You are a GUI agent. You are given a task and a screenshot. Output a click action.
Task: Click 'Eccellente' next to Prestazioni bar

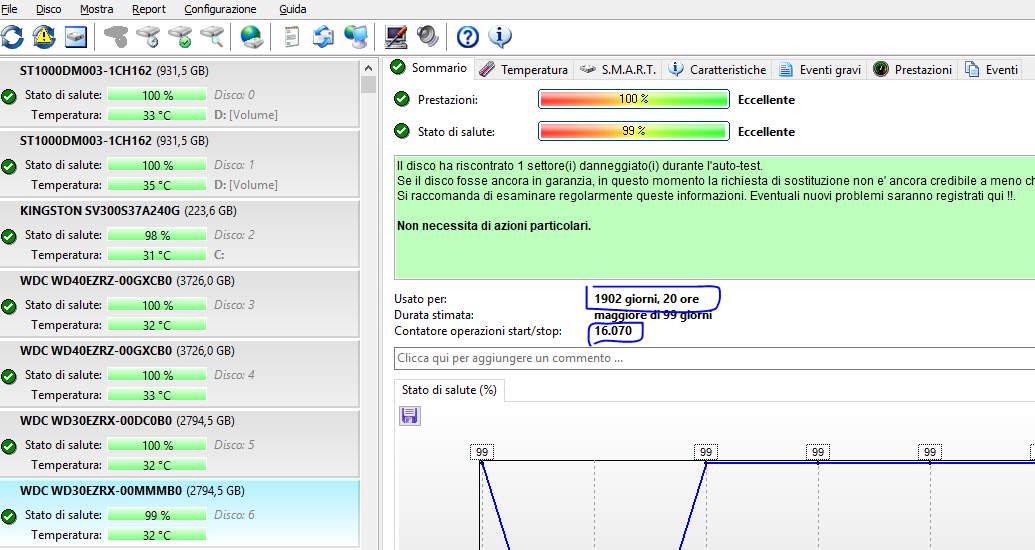click(766, 100)
